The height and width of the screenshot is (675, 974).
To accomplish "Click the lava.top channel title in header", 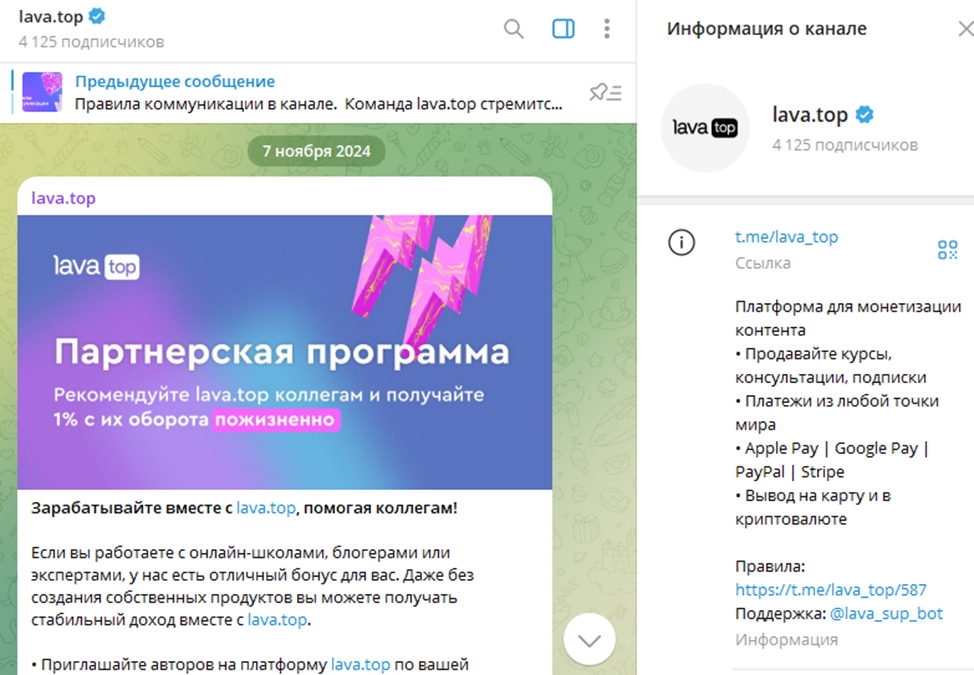I will [x=51, y=17].
